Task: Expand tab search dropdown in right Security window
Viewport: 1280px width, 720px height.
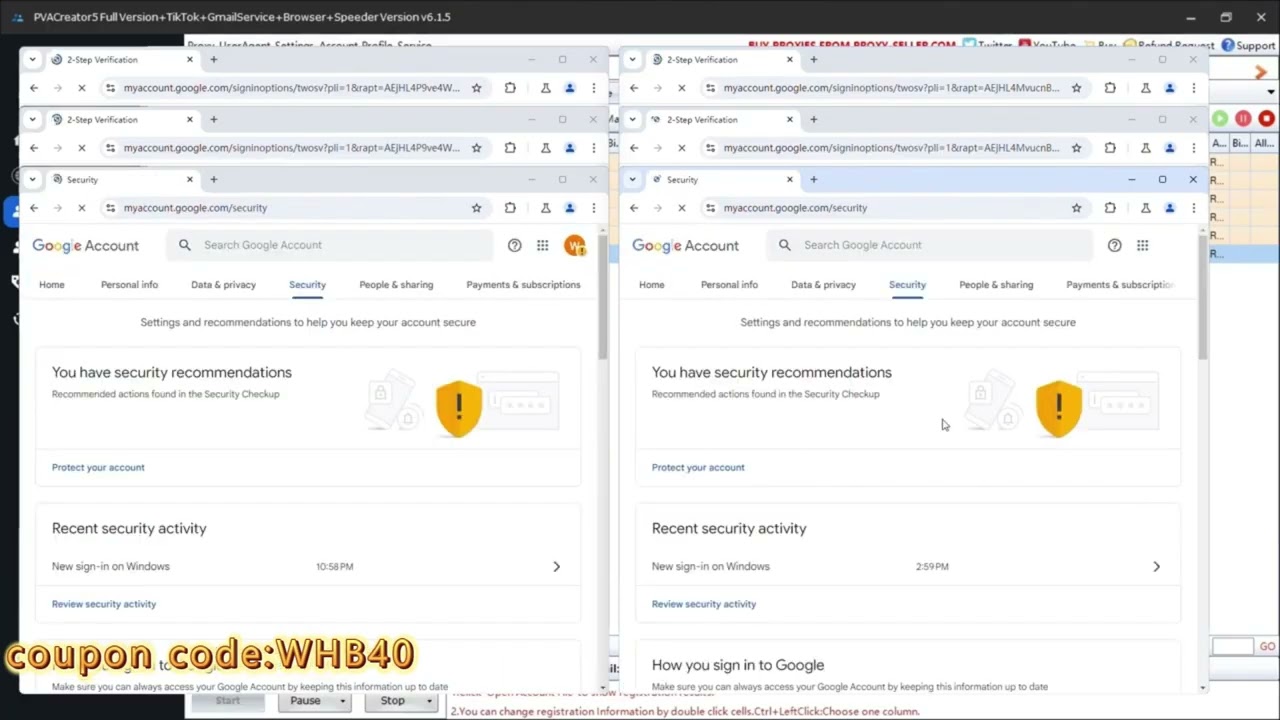Action: click(x=632, y=180)
